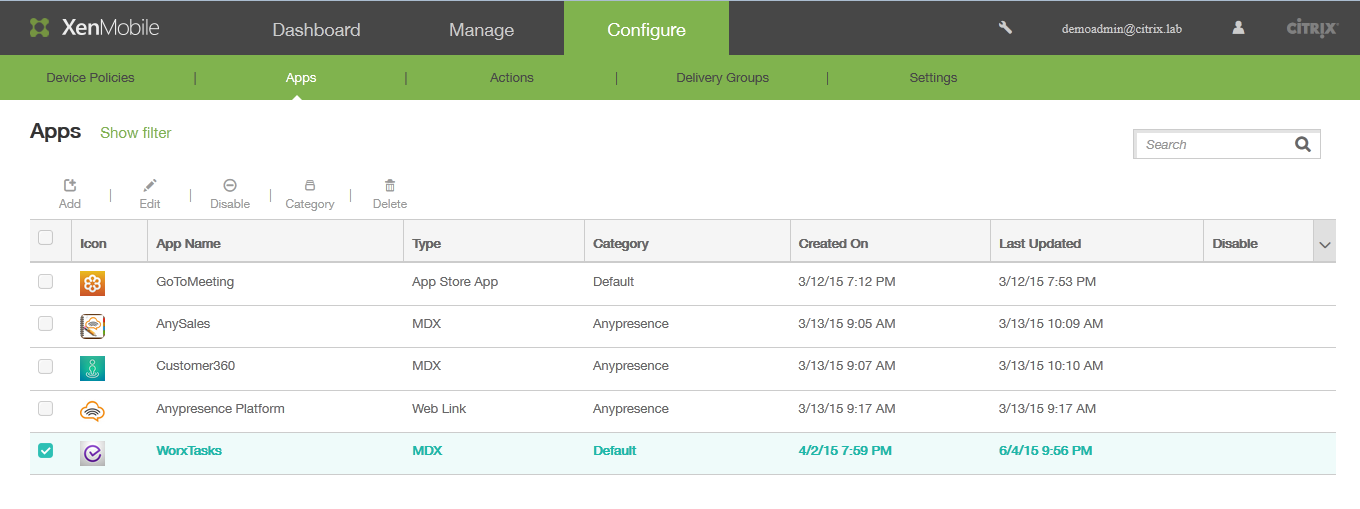Open the Delivery Groups section
Screen dimensions: 1360x509
point(722,77)
